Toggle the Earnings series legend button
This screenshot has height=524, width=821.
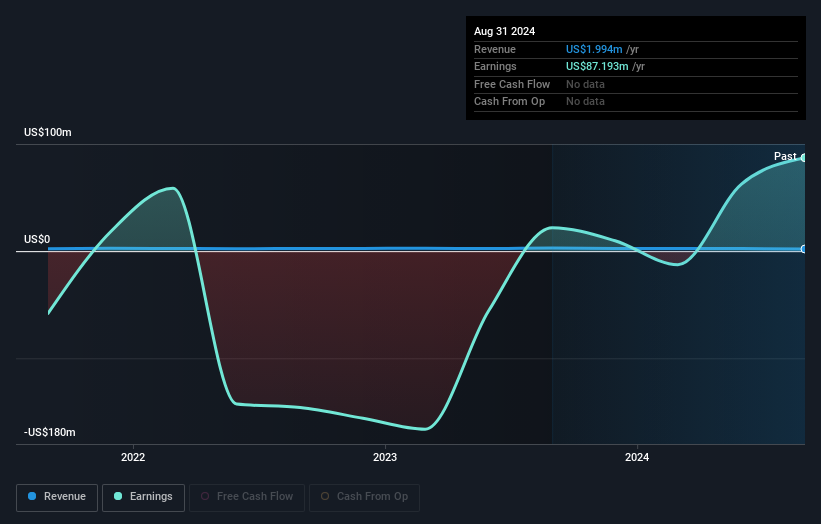[143, 497]
